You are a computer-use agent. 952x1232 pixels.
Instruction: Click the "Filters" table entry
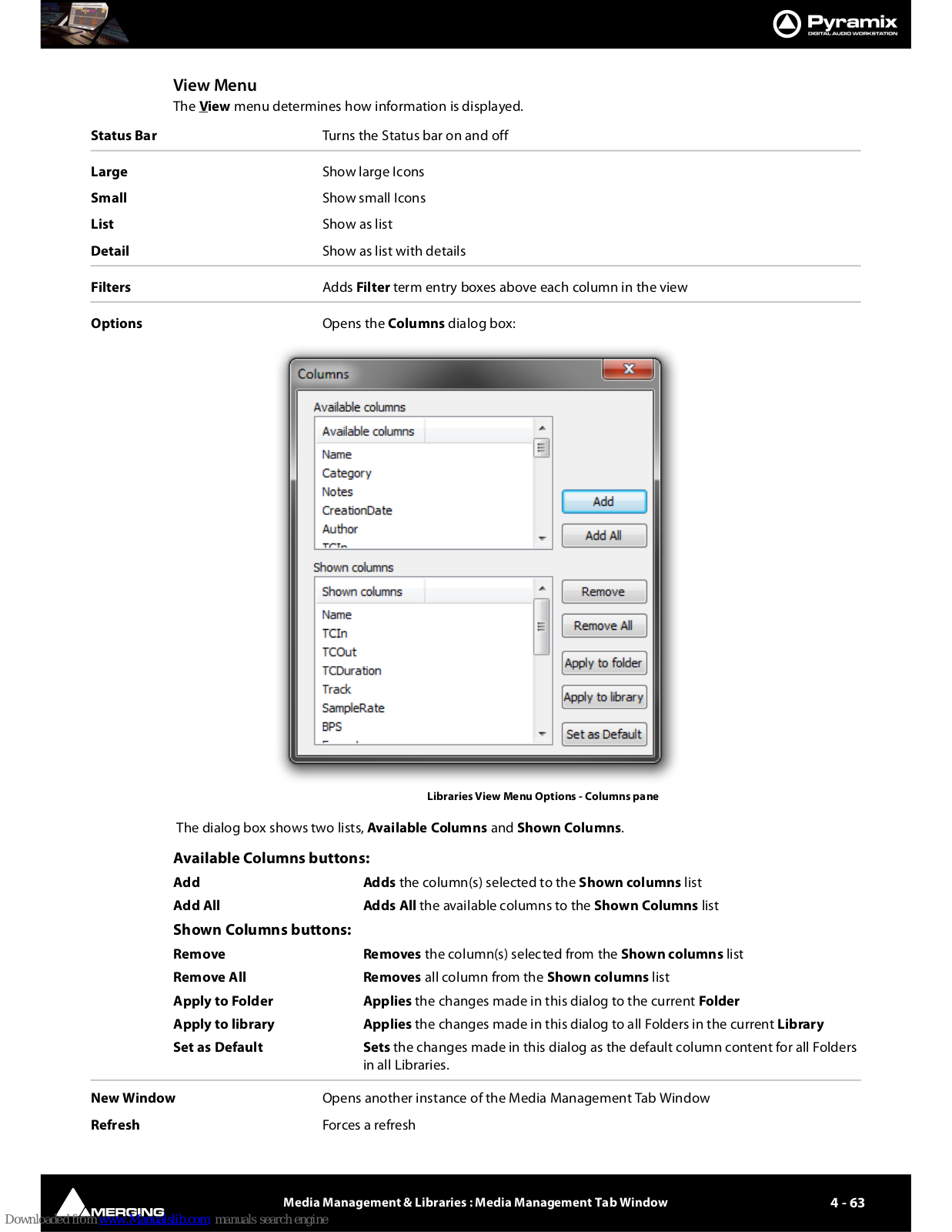pyautogui.click(x=111, y=287)
